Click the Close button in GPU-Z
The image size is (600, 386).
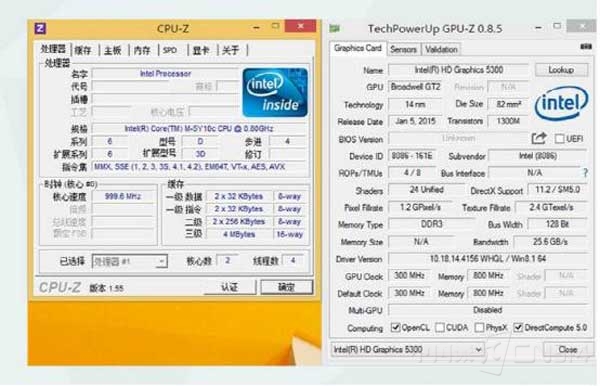click(568, 349)
